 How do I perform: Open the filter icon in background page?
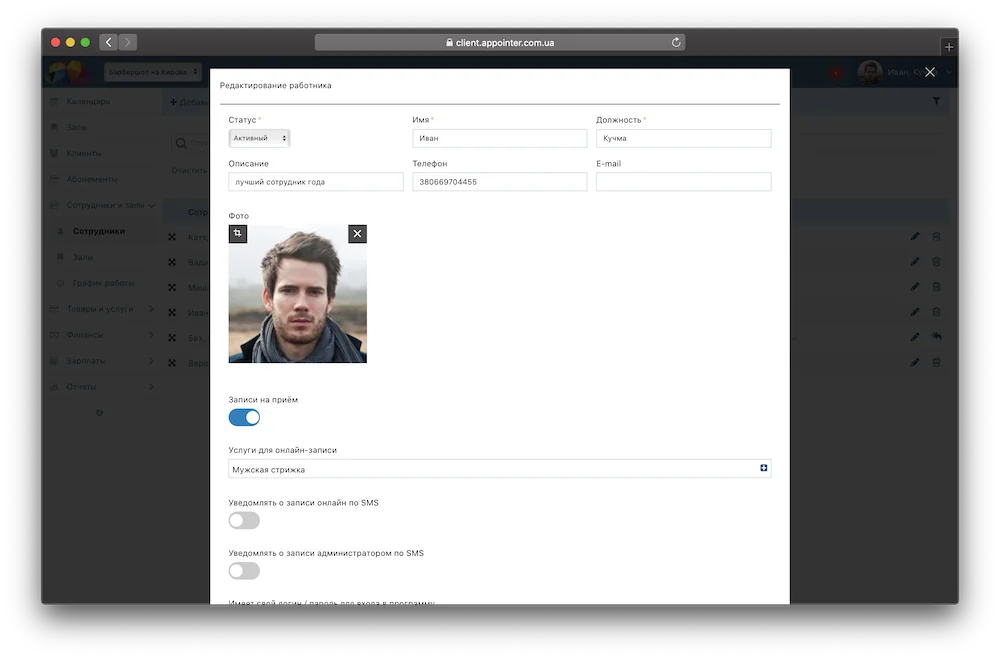point(936,101)
